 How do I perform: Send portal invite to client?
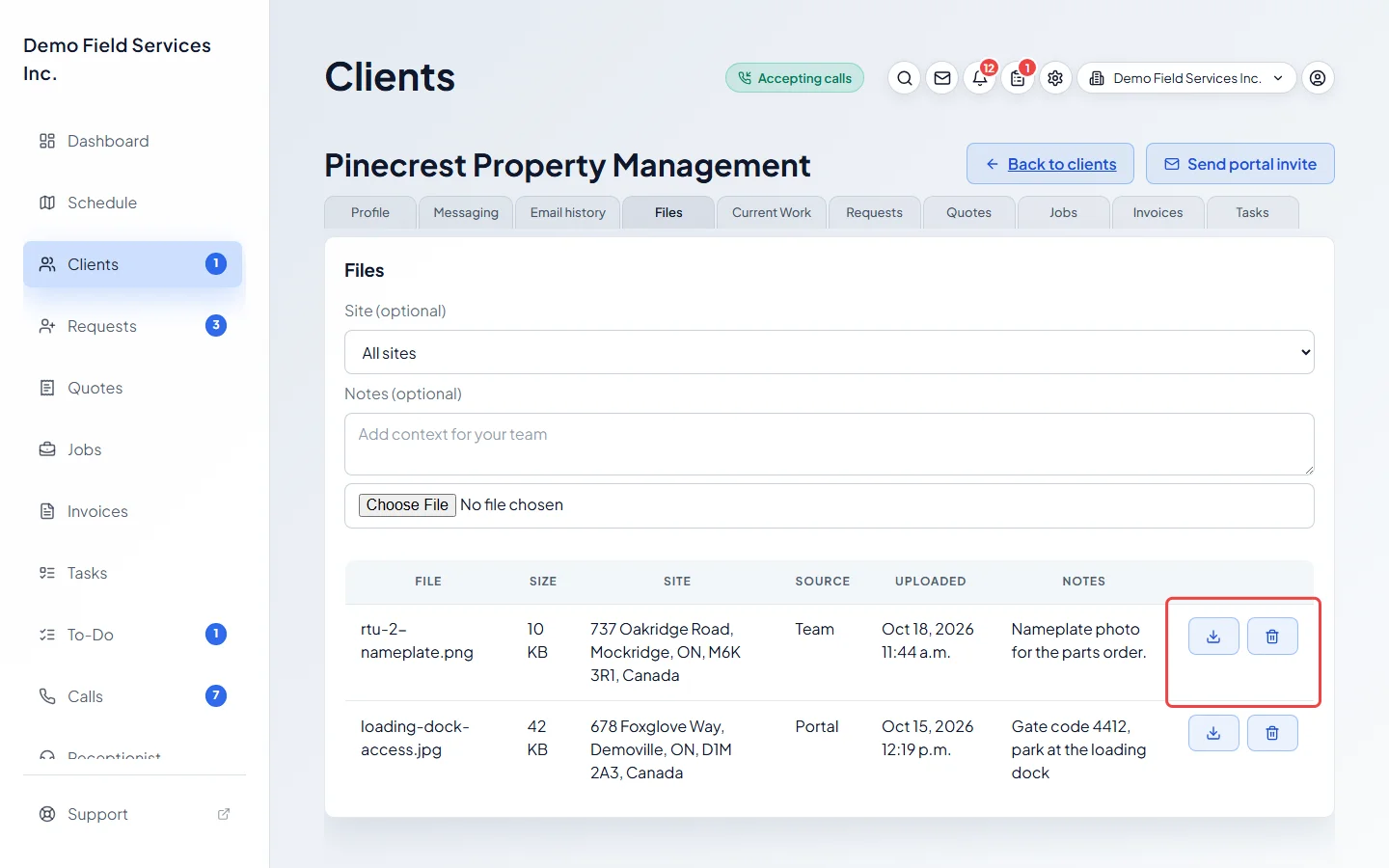[1240, 164]
